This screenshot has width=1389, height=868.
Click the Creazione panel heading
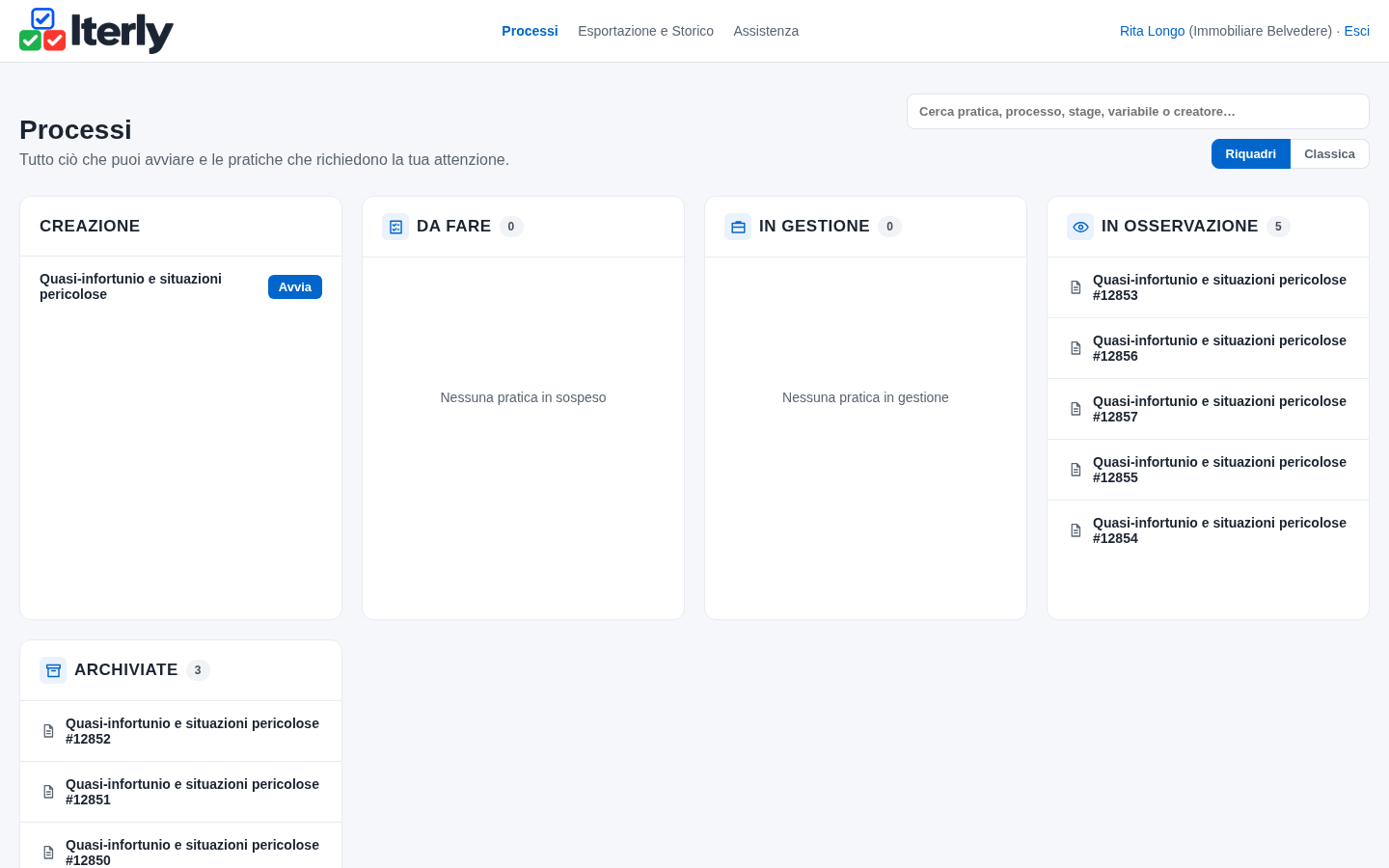pyautogui.click(x=90, y=226)
